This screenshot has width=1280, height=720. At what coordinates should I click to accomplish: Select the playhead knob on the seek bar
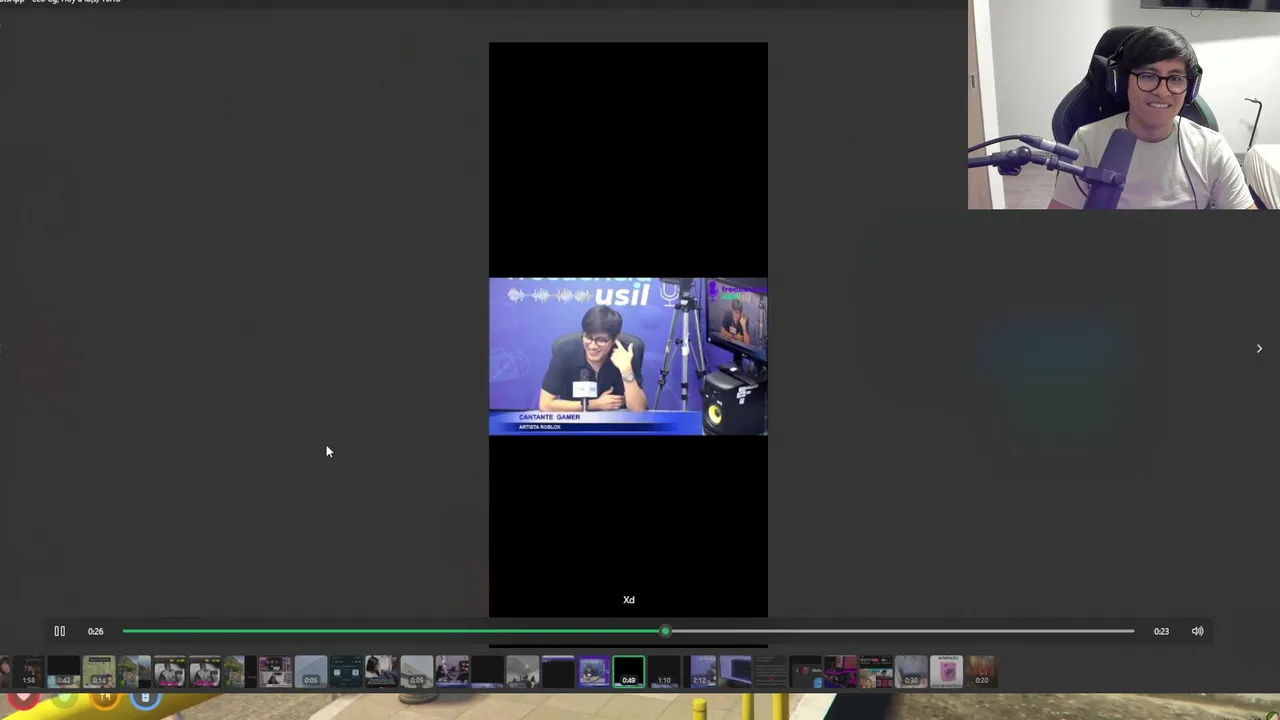coord(665,631)
